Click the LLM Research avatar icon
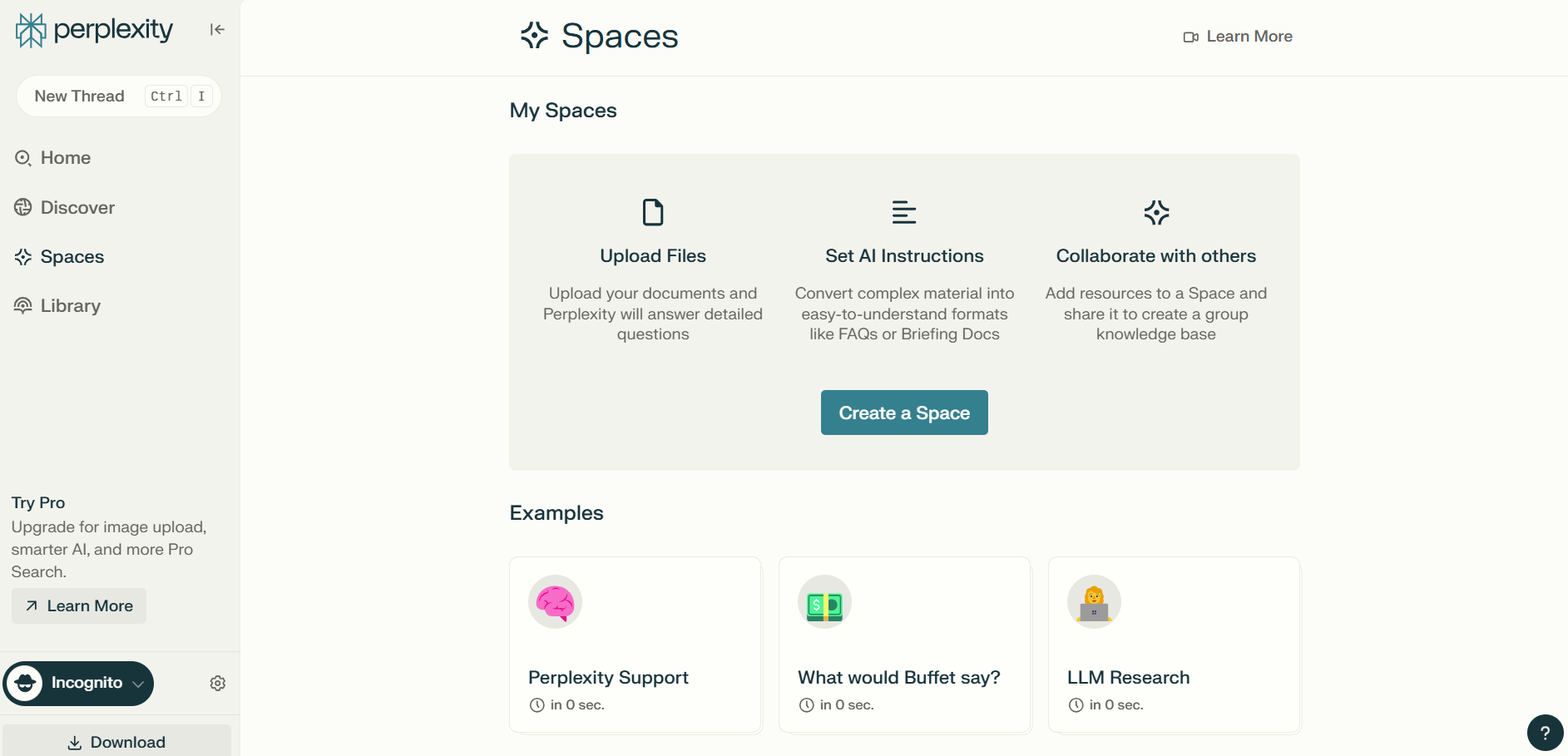This screenshot has height=756, width=1568. coord(1094,602)
